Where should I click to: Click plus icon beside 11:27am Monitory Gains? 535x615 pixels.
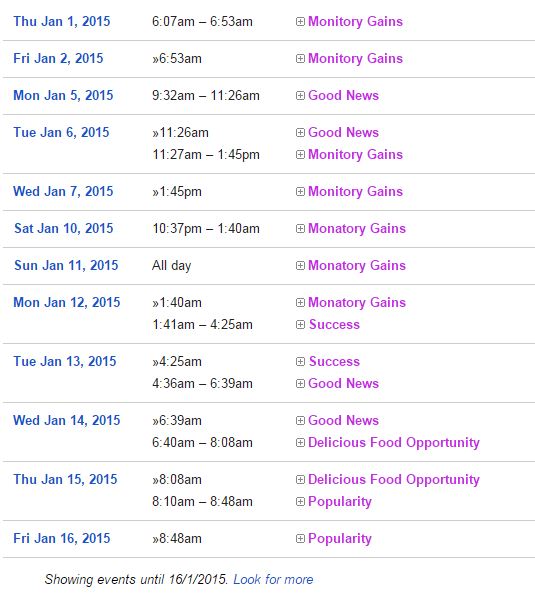300,155
